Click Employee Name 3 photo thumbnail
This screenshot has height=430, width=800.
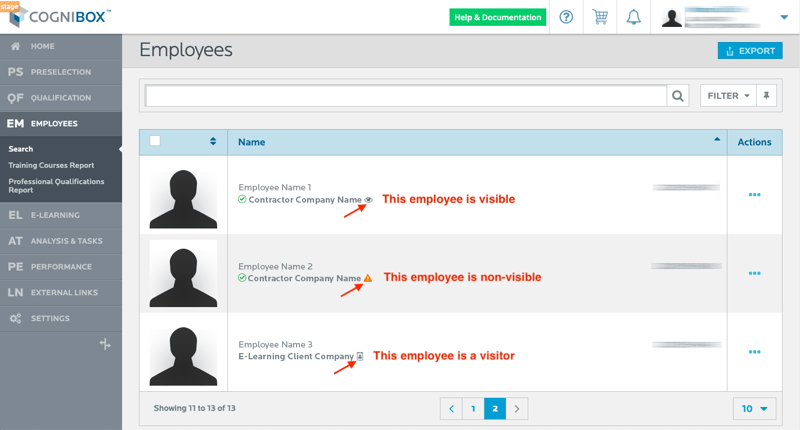pos(183,352)
